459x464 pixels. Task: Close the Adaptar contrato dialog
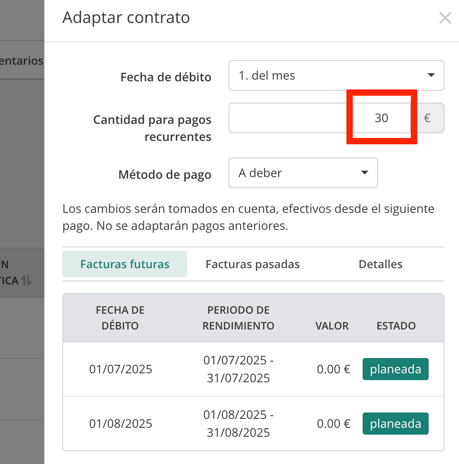coord(445,18)
